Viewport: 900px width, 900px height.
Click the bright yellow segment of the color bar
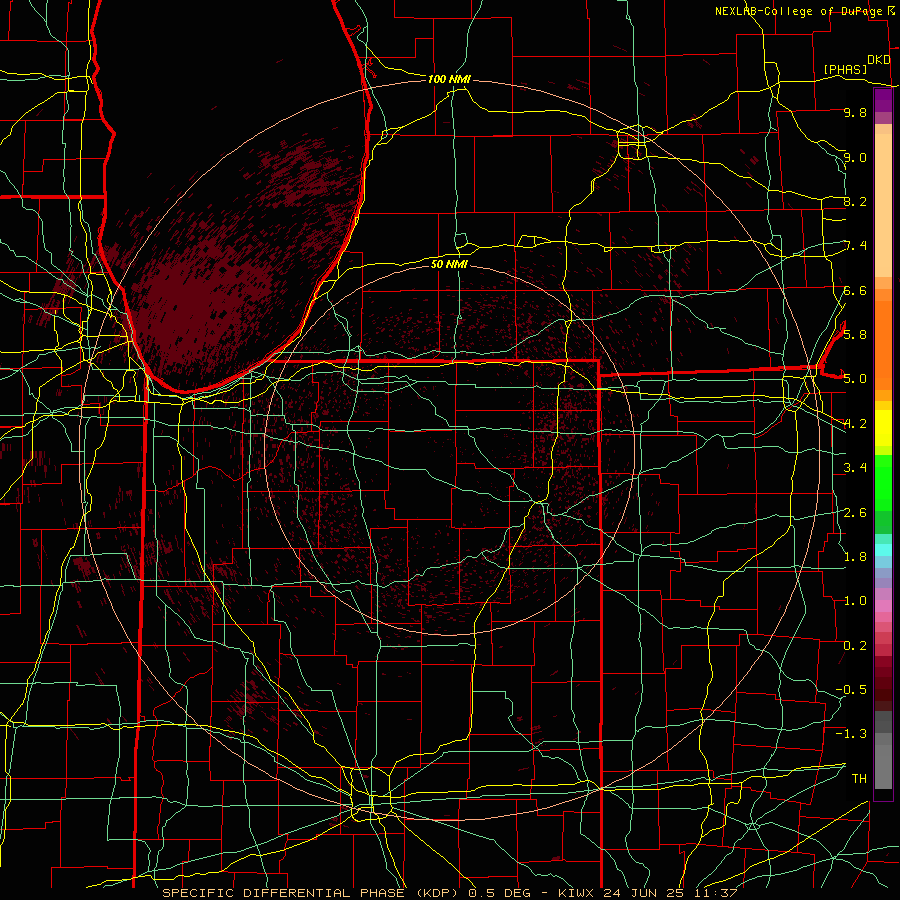coord(883,428)
